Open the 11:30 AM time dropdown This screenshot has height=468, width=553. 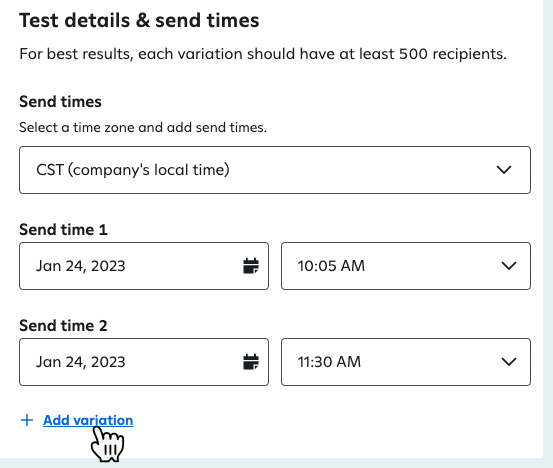click(x=406, y=362)
